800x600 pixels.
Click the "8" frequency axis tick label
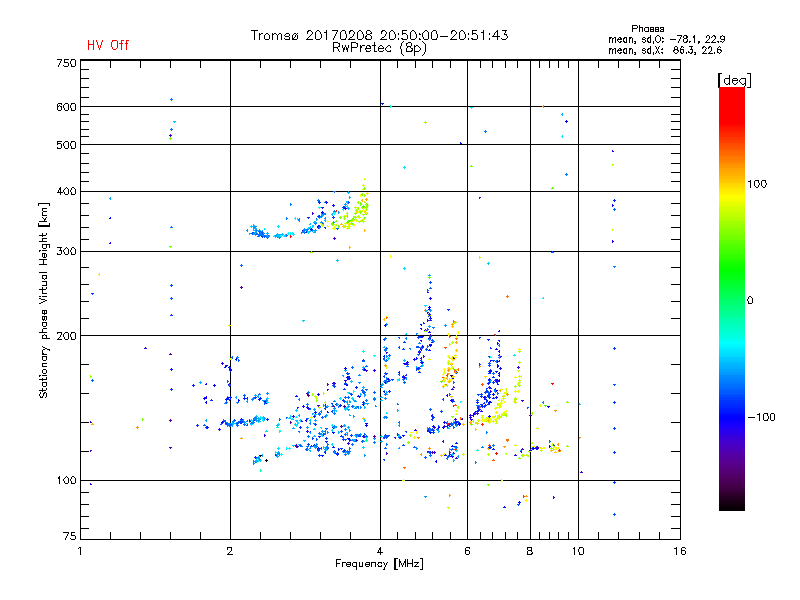pos(530,551)
